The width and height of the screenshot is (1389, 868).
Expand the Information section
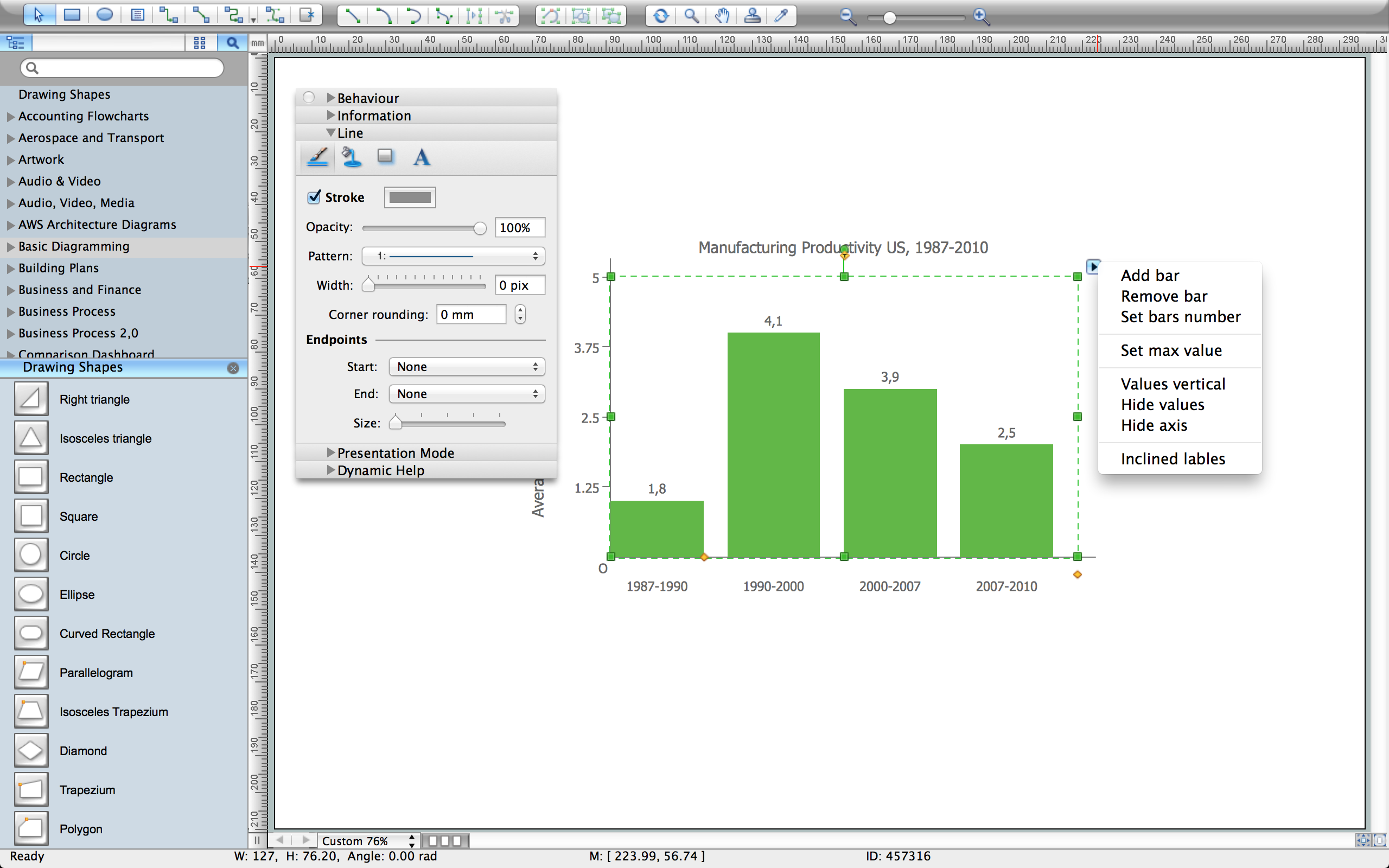click(331, 115)
